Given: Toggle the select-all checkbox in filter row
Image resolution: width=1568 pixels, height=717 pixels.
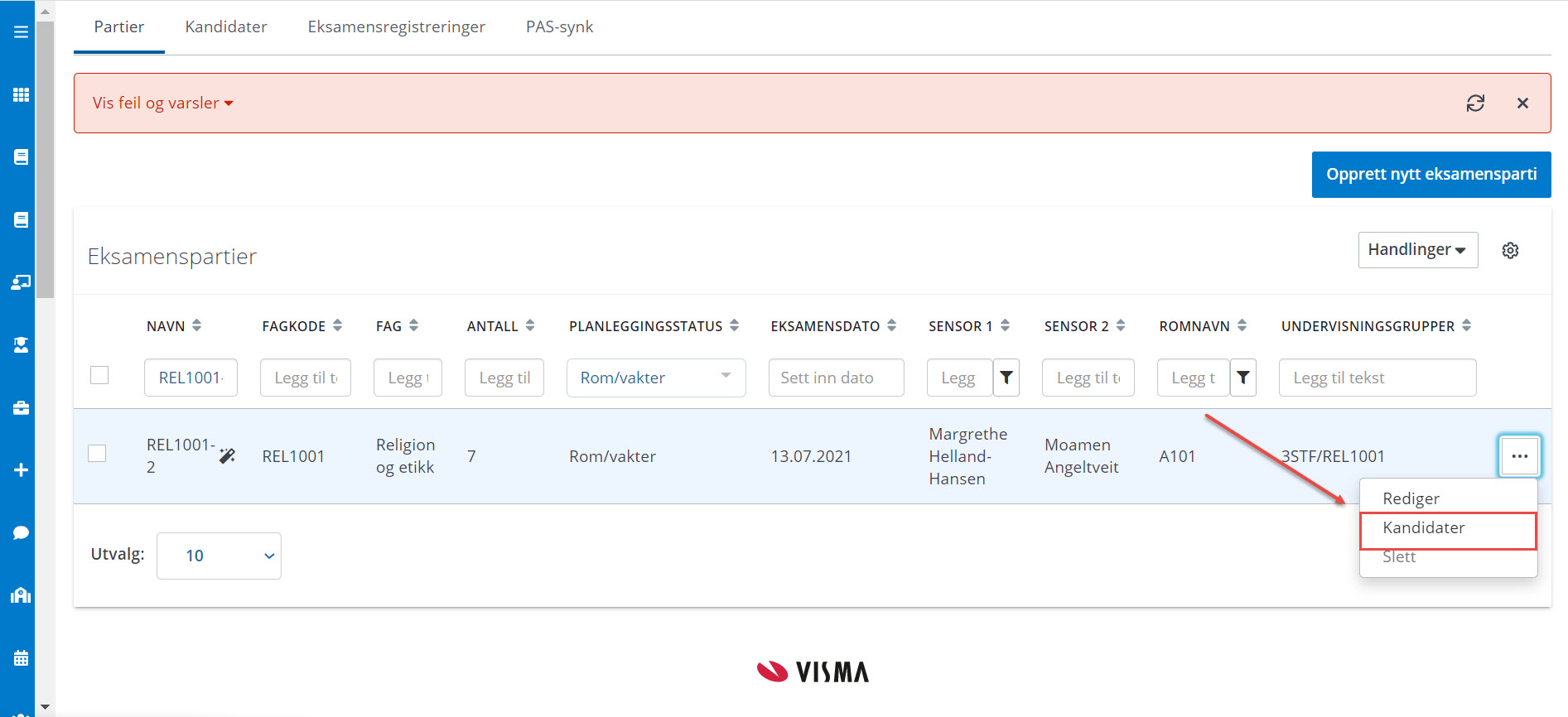Looking at the screenshot, I should pos(99,375).
